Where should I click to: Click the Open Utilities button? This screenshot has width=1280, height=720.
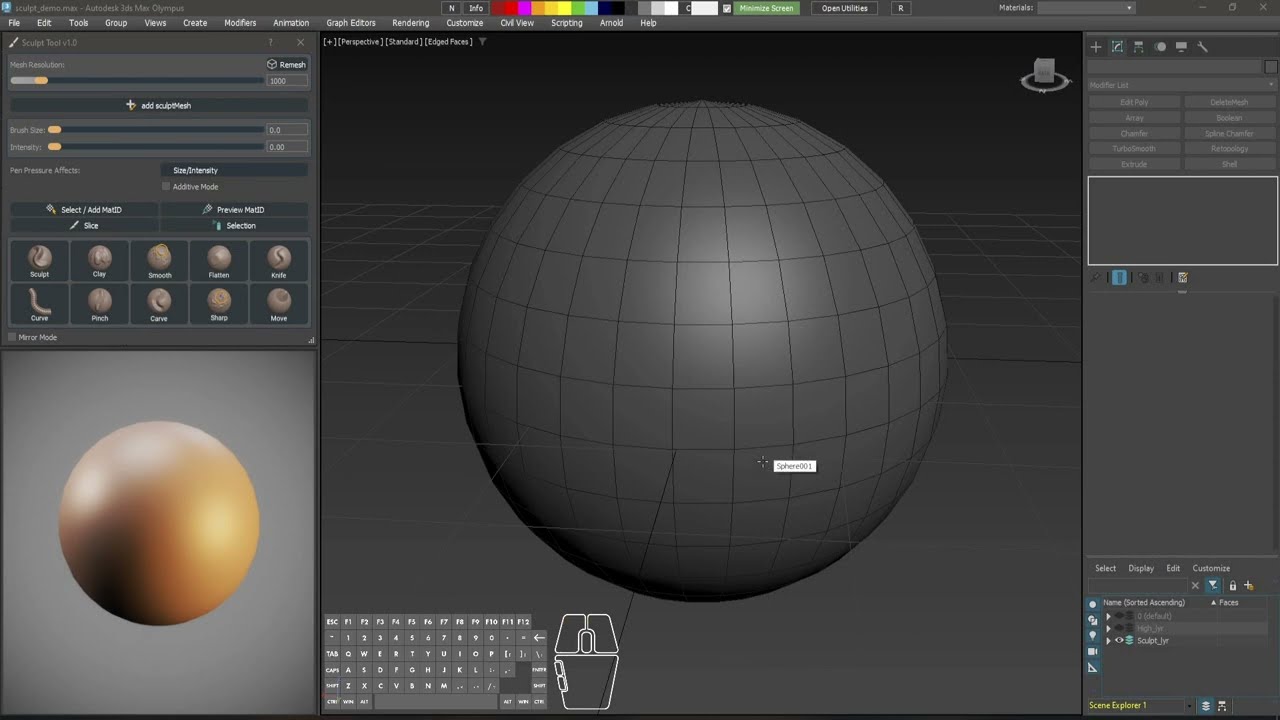[845, 8]
